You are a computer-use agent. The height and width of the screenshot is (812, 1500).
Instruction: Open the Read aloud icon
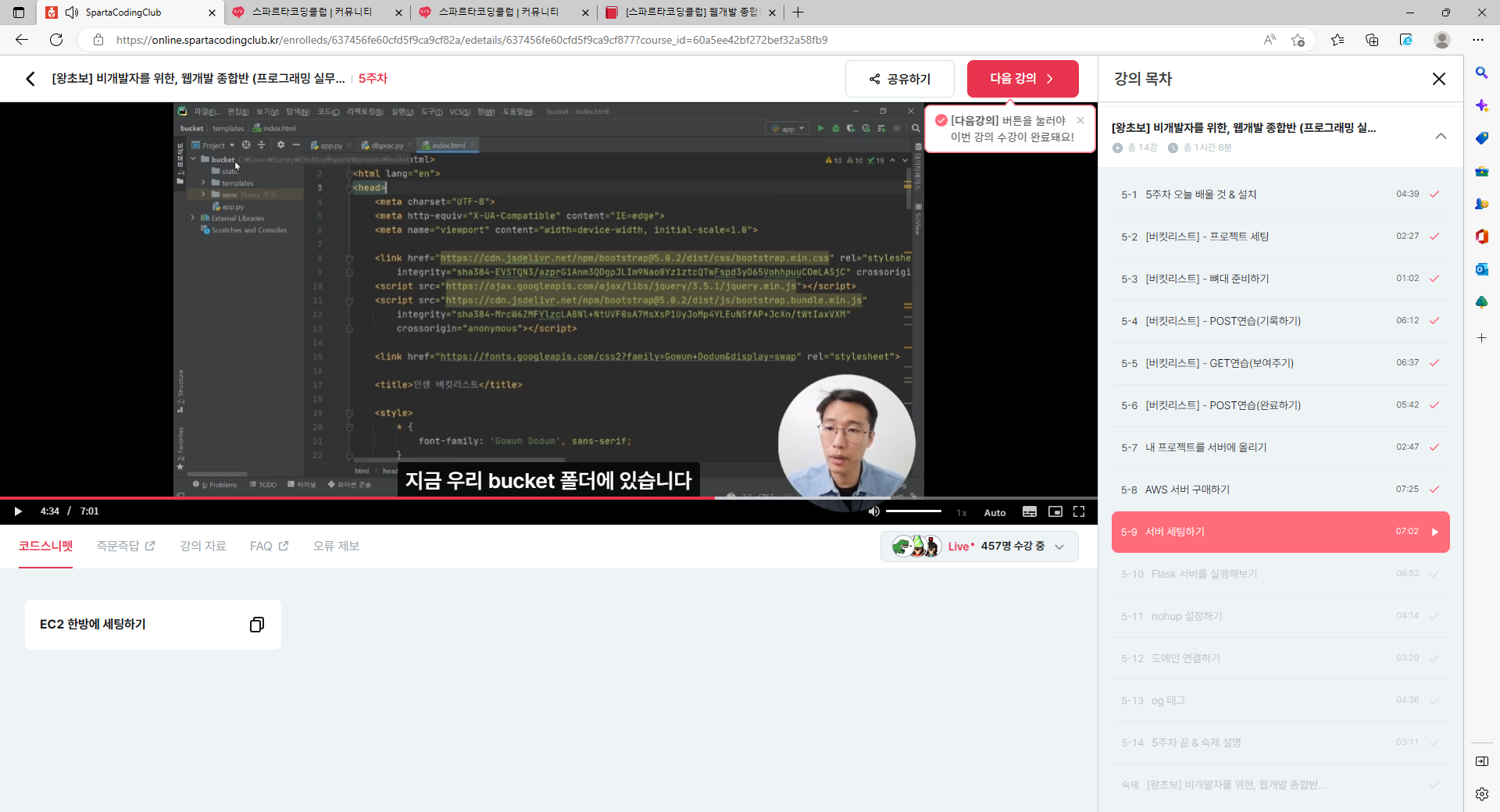coord(1270,40)
